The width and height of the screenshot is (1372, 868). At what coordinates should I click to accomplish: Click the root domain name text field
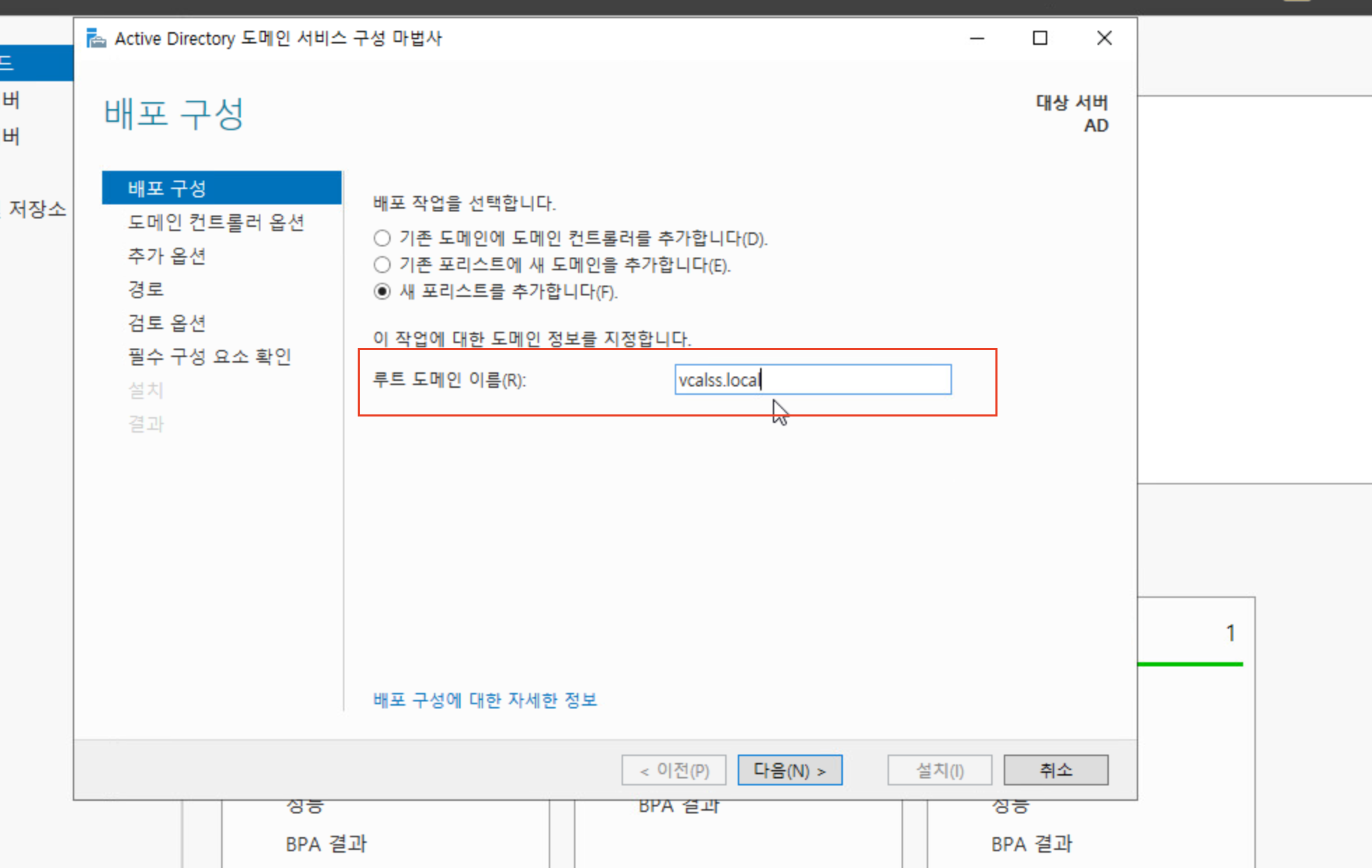[x=812, y=379]
